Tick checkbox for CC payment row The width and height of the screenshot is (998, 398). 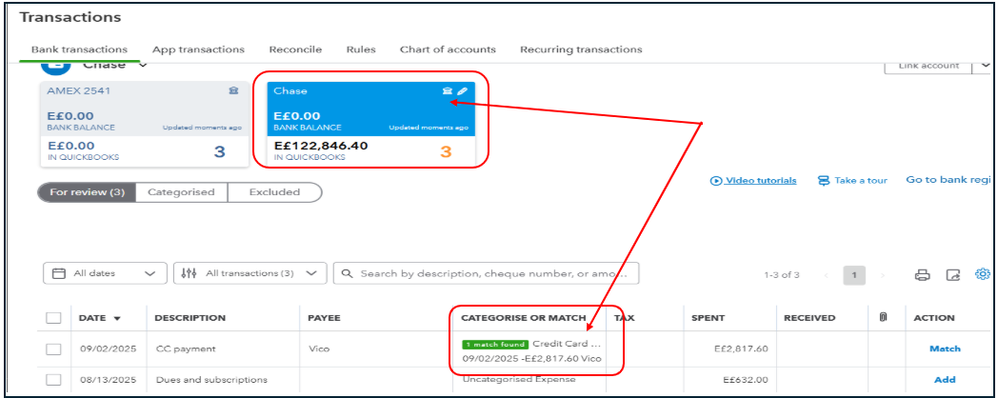tap(54, 349)
